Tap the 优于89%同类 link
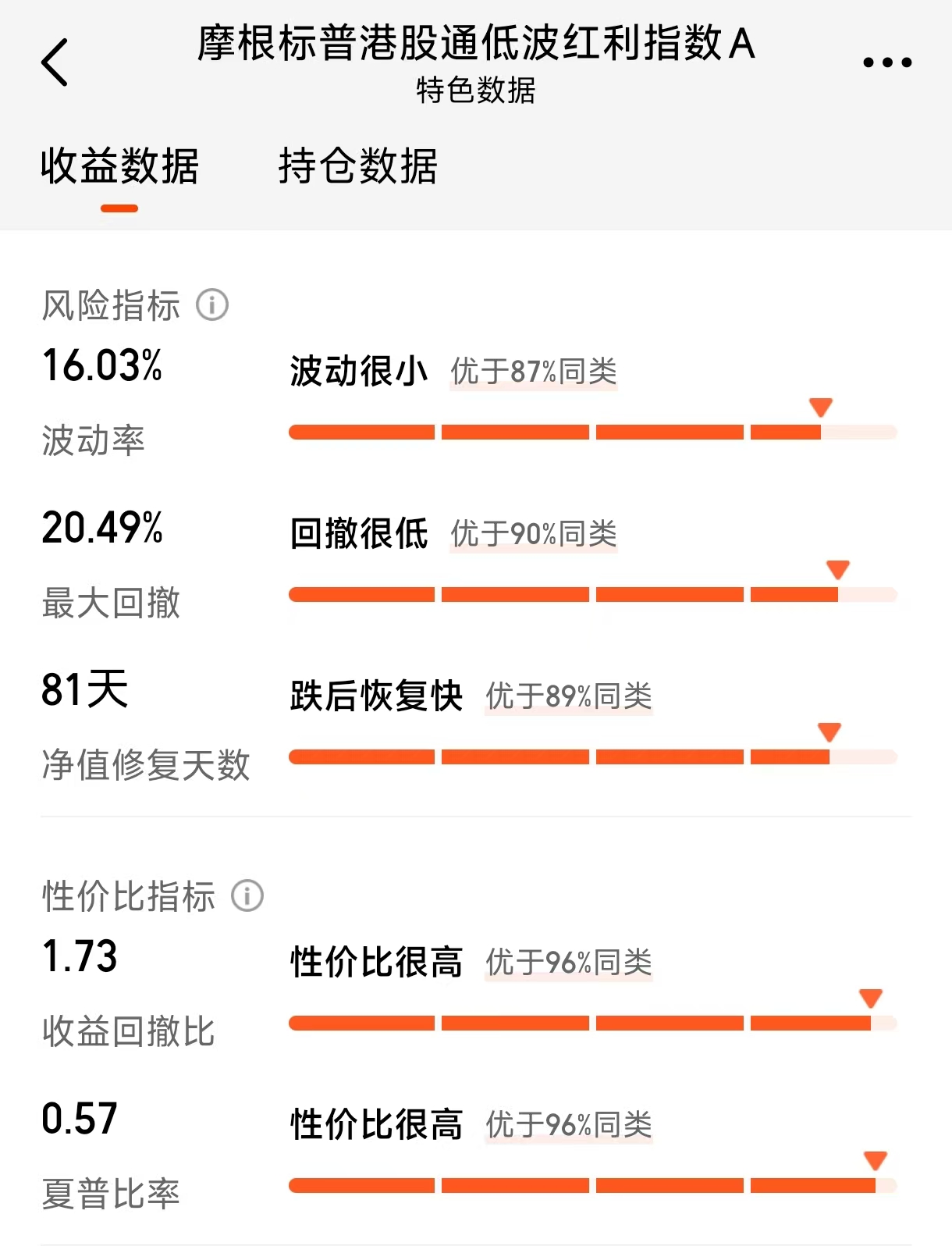Screen dimensions: 952x1246 (569, 696)
